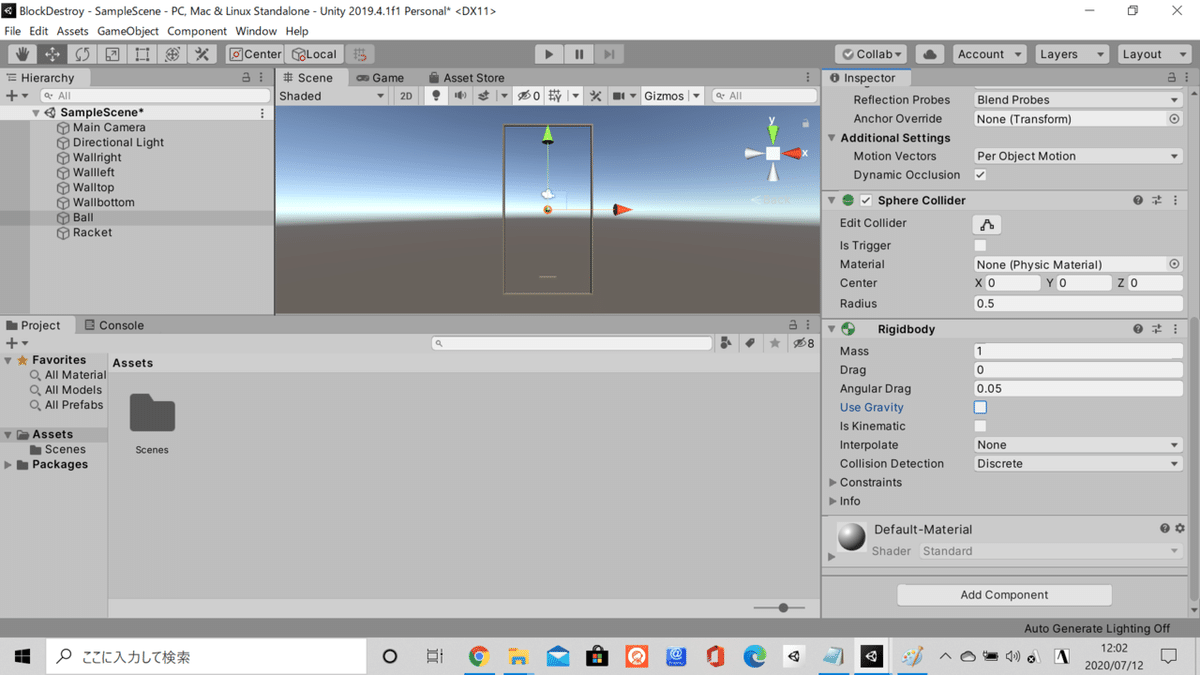Select the Rect tool
The width and height of the screenshot is (1200, 675).
coord(142,54)
